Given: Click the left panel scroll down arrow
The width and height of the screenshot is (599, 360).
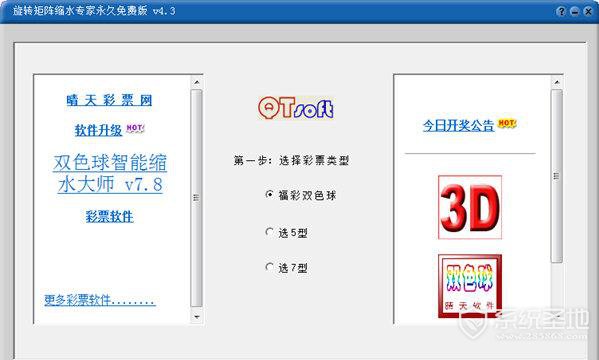Looking at the screenshot, I should tap(196, 316).
